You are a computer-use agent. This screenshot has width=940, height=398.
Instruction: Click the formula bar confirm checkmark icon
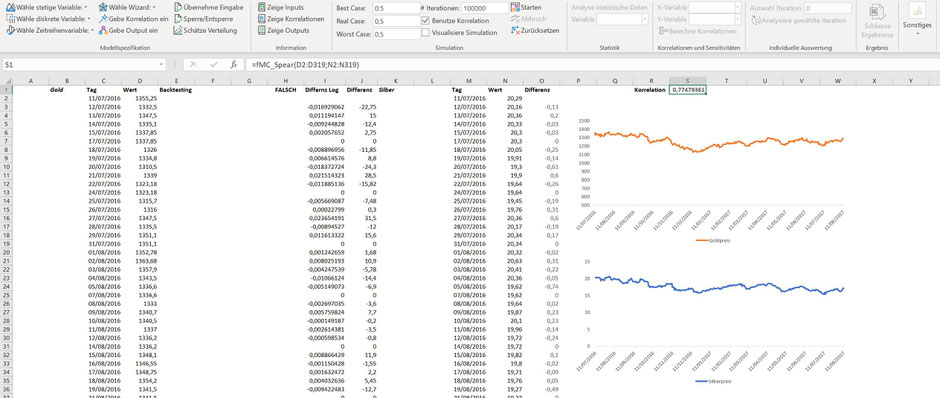pos(213,64)
